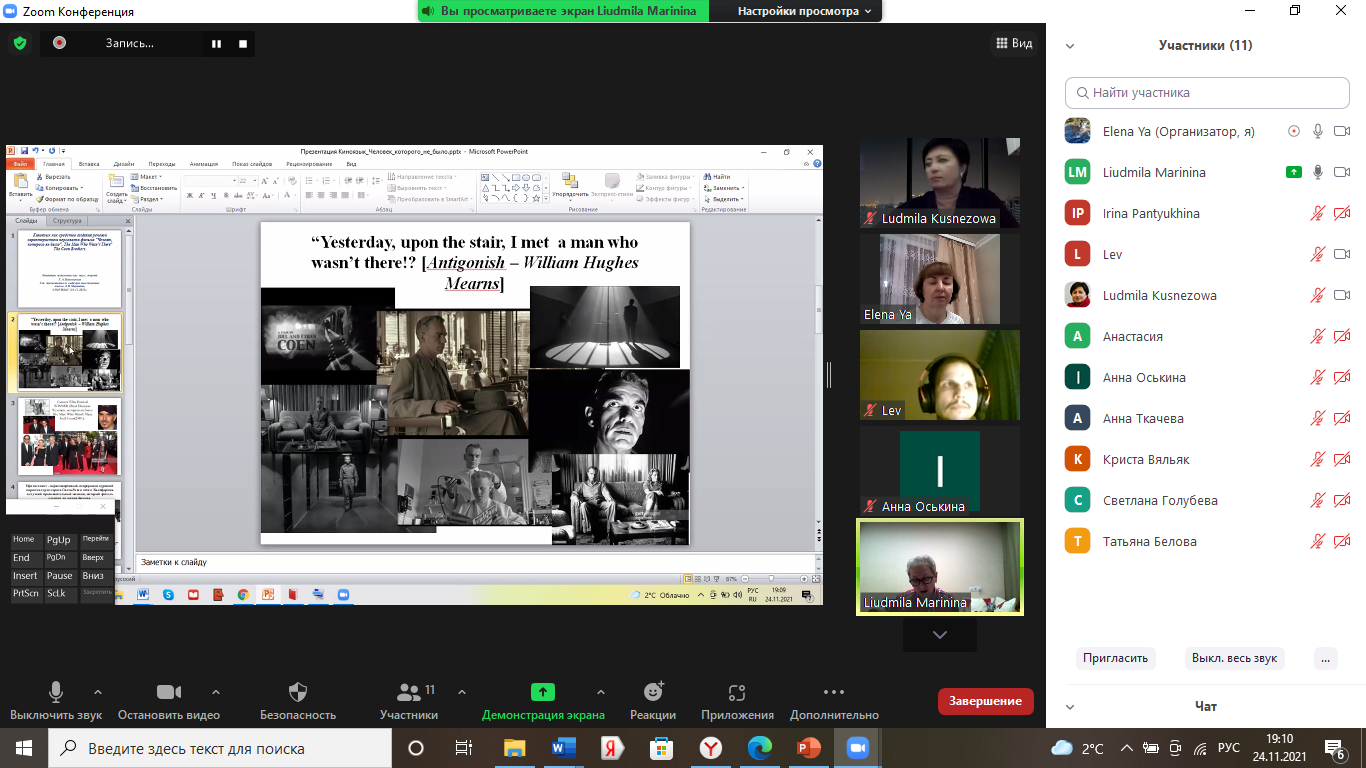Click Вставка tab in shared PowerPoint
The width and height of the screenshot is (1366, 768).
coord(89,163)
